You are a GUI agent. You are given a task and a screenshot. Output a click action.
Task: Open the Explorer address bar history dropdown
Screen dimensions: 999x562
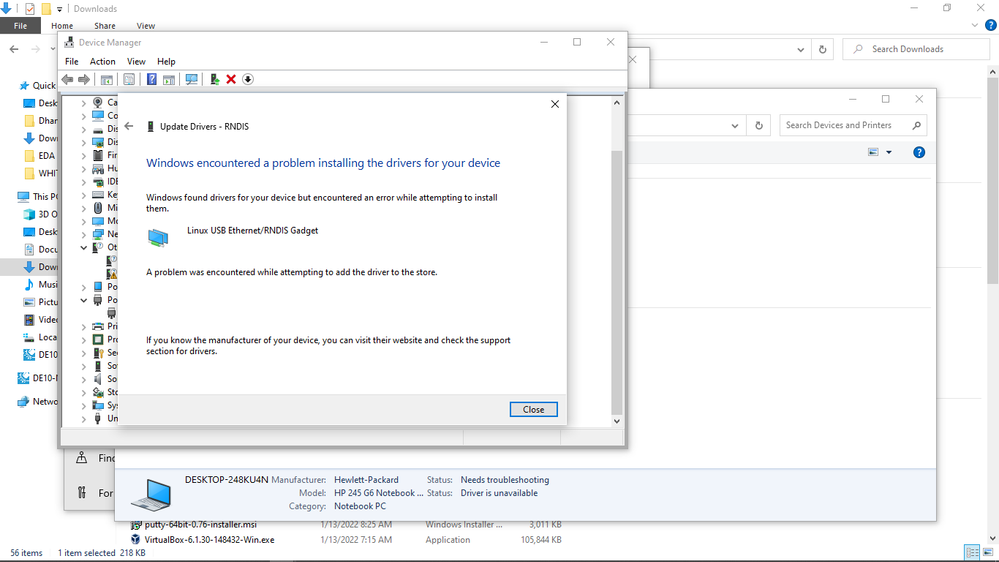coord(801,49)
